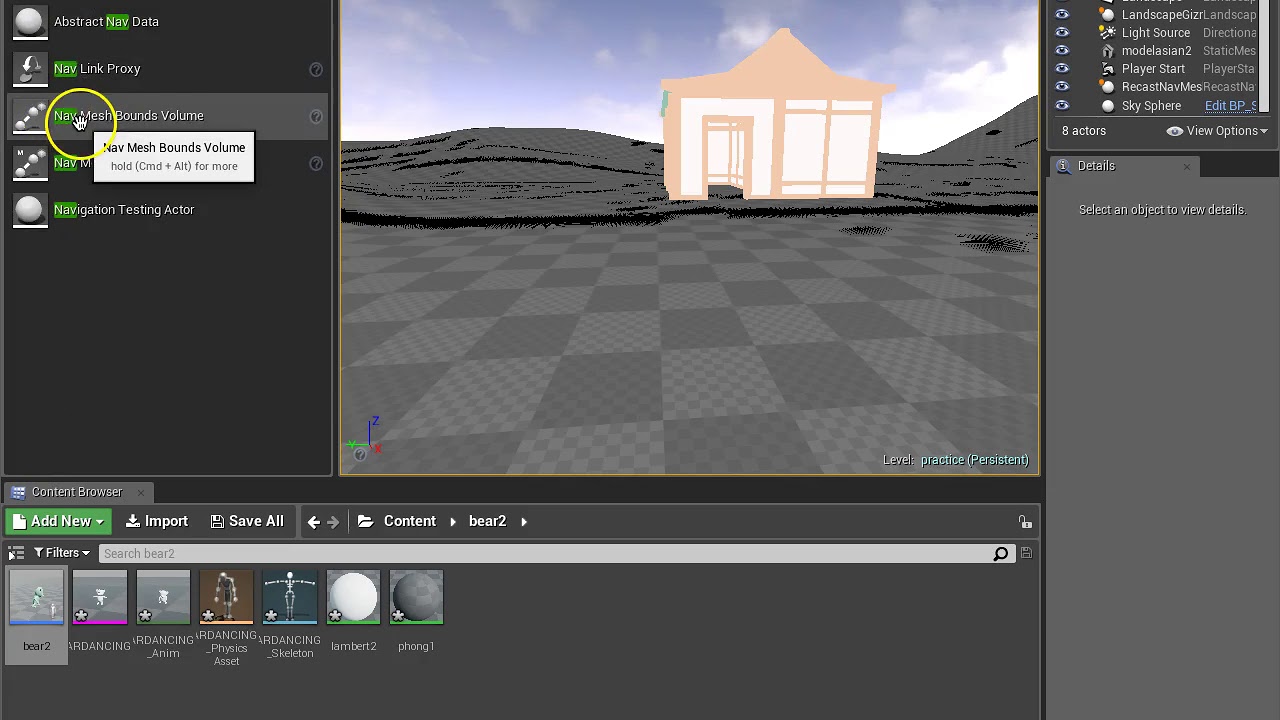The width and height of the screenshot is (1280, 720).
Task: Toggle visibility of Player Start
Action: [1062, 68]
